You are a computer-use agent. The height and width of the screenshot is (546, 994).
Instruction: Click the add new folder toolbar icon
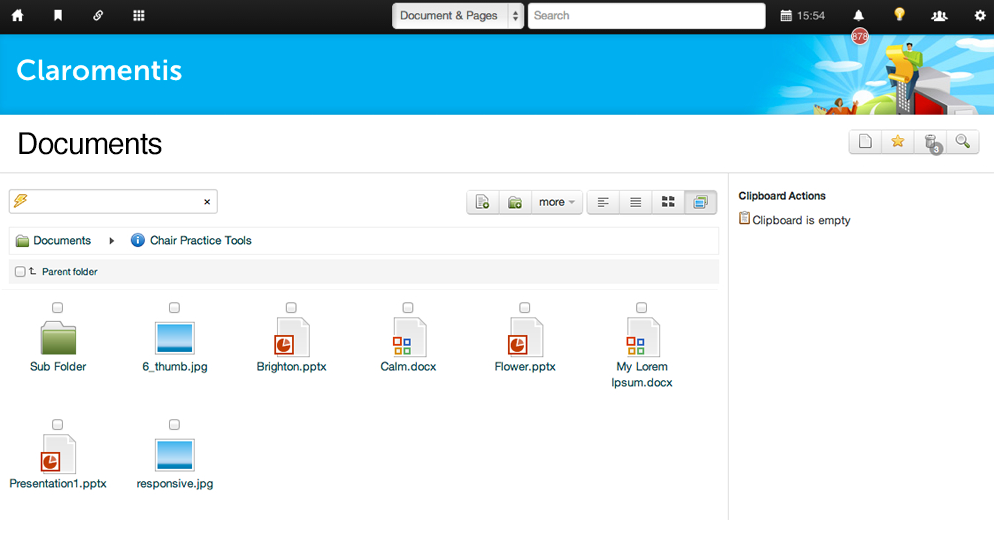(515, 202)
